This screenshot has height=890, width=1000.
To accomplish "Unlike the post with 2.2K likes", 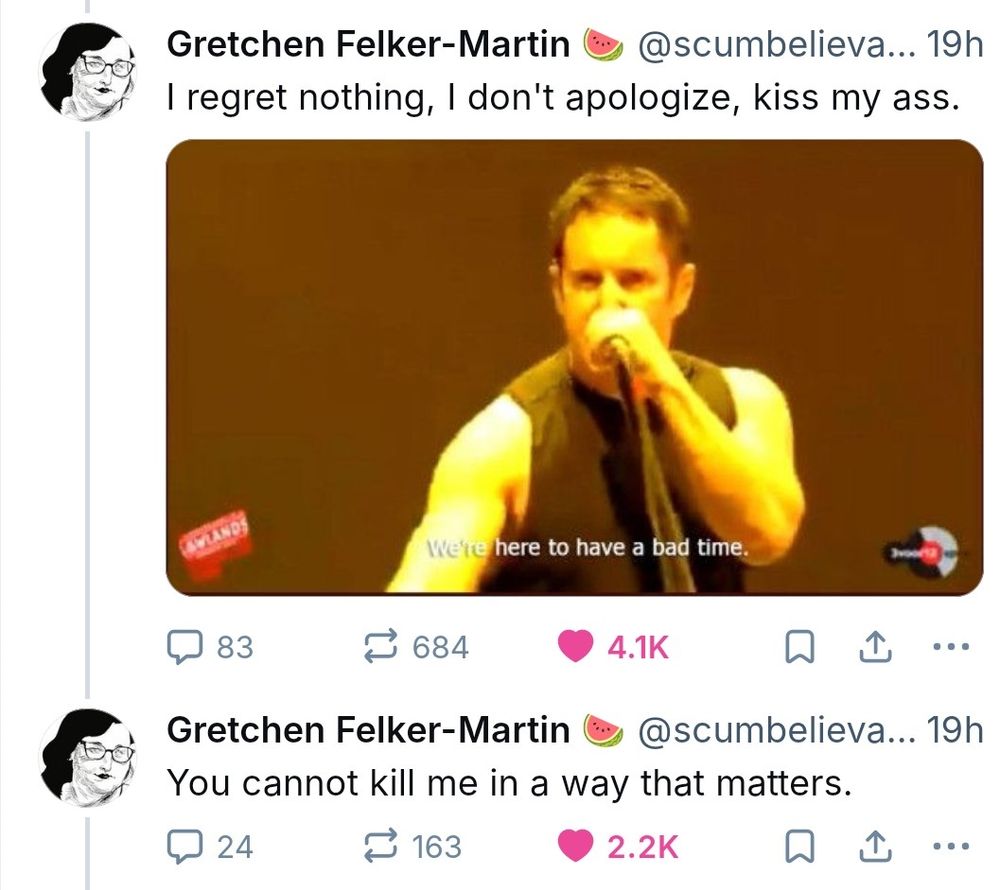I will (x=574, y=847).
